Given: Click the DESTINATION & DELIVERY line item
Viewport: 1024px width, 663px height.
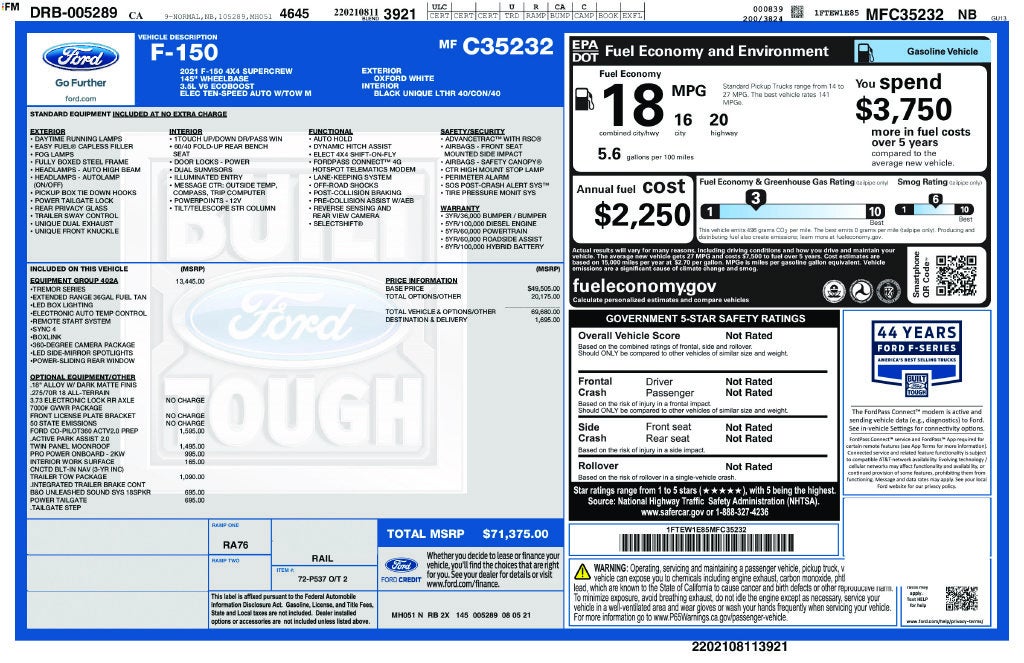Looking at the screenshot, I should pos(472,320).
